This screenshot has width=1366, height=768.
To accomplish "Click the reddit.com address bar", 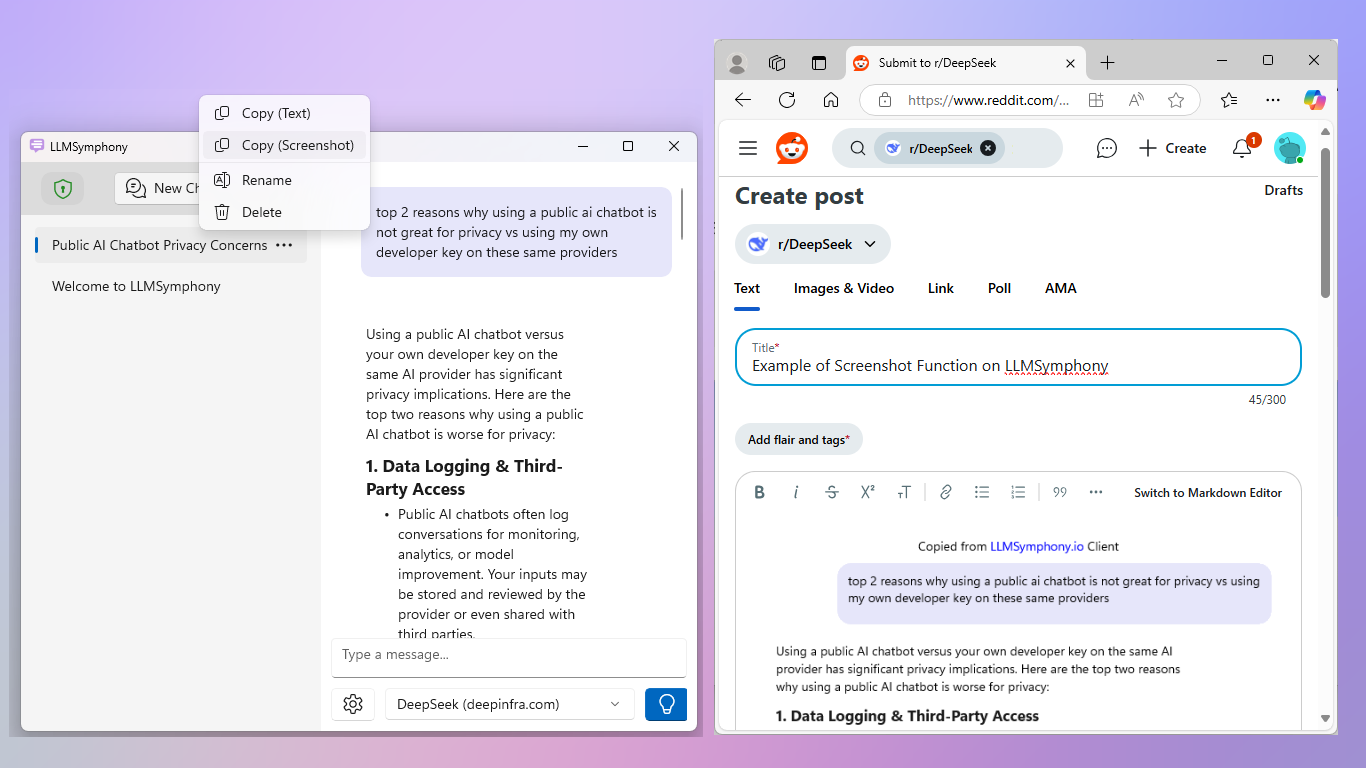I will coord(987,100).
